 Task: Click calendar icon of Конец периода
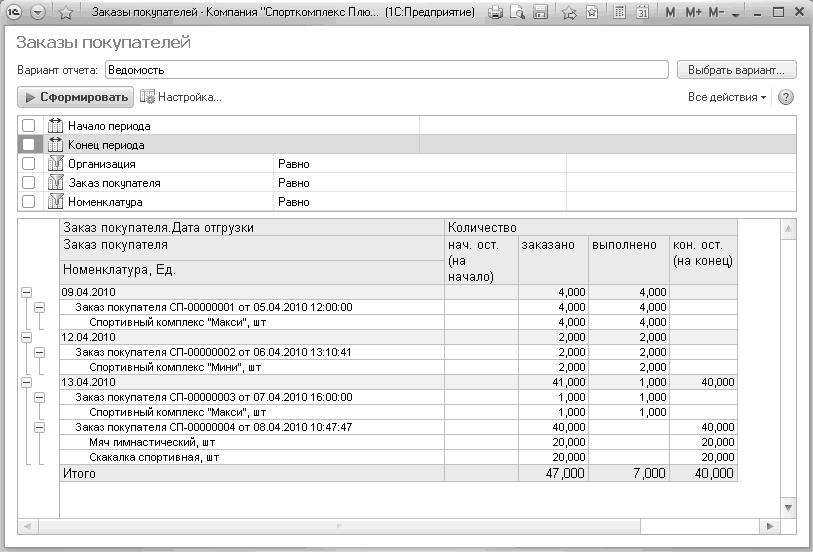click(55, 145)
